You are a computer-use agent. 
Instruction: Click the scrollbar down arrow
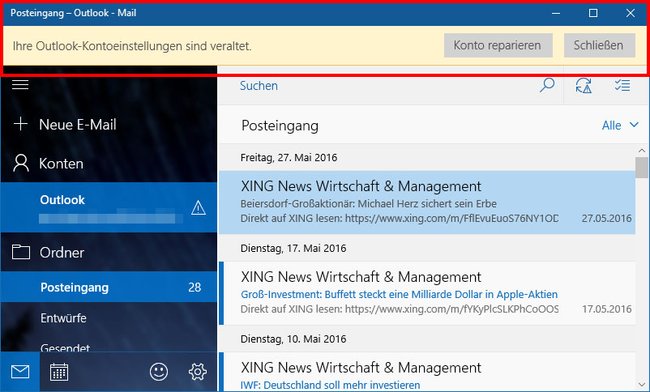(642, 385)
